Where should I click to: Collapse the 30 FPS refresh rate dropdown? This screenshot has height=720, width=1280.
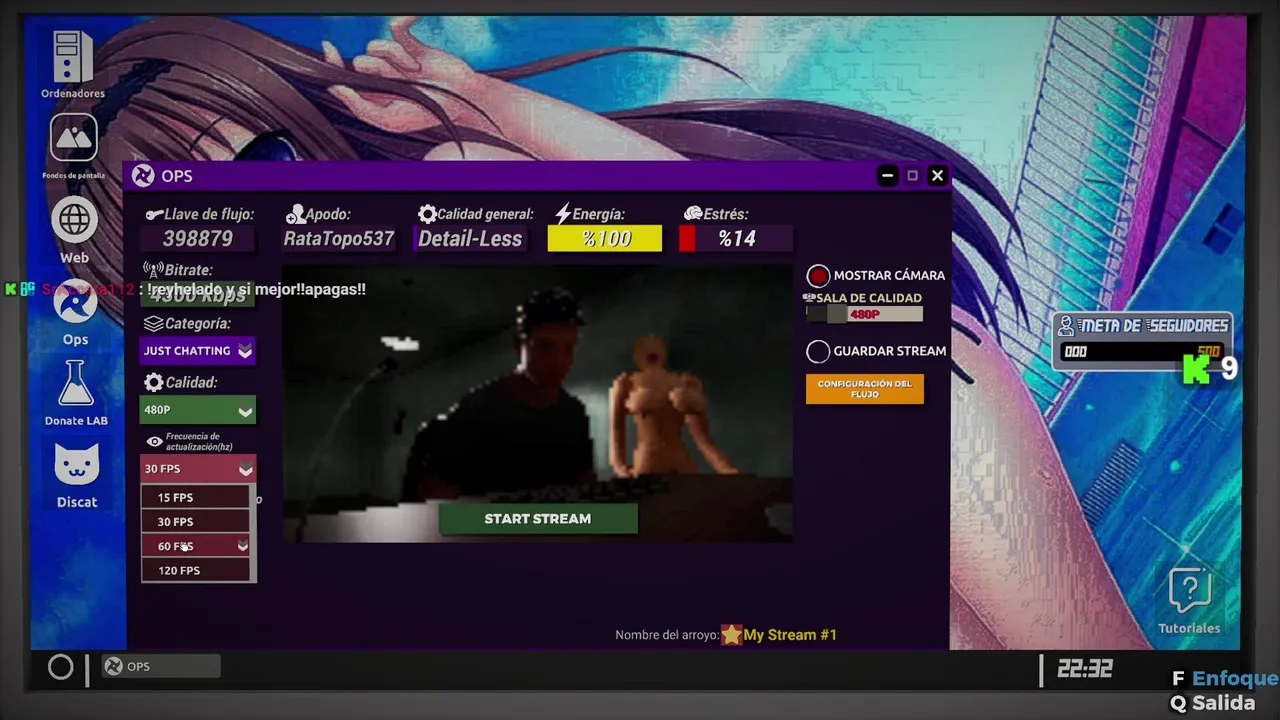click(x=197, y=469)
